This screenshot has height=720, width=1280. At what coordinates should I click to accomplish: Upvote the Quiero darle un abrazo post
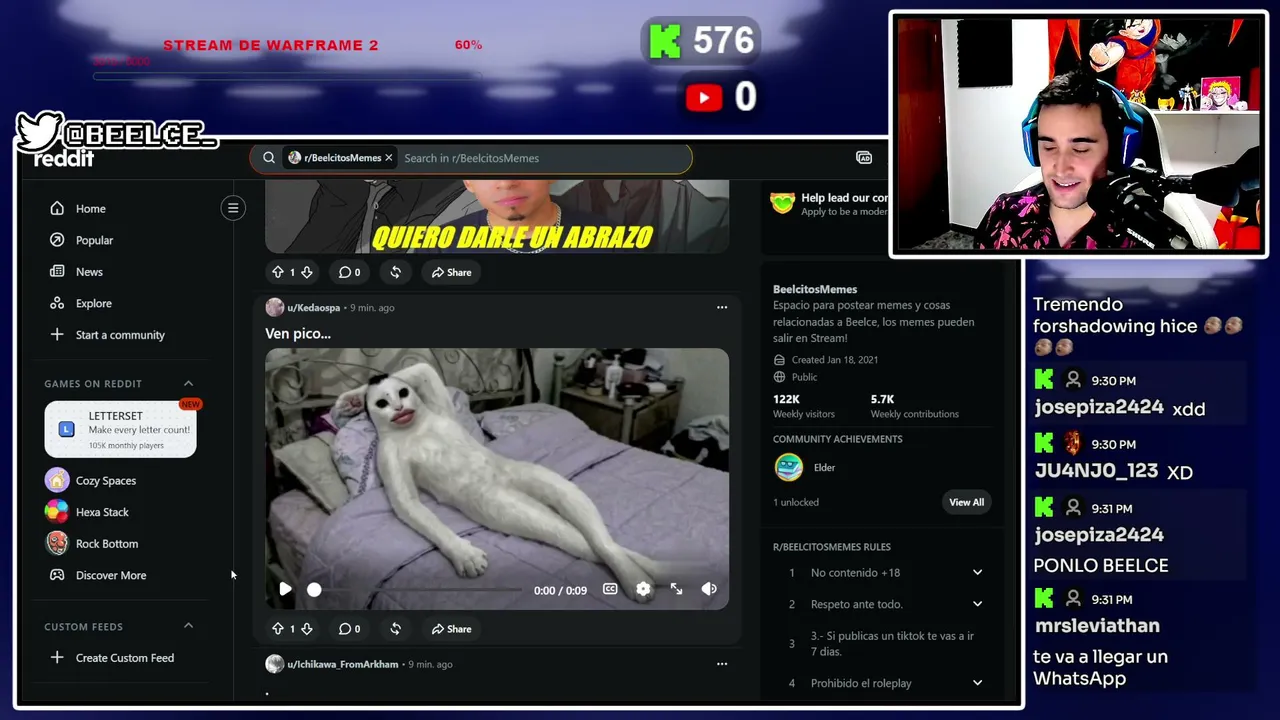278,272
